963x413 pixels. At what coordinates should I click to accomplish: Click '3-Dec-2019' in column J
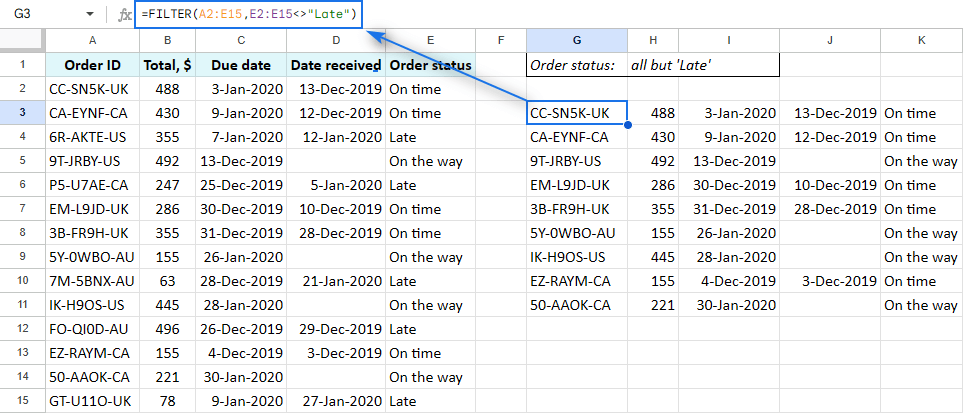[830, 281]
